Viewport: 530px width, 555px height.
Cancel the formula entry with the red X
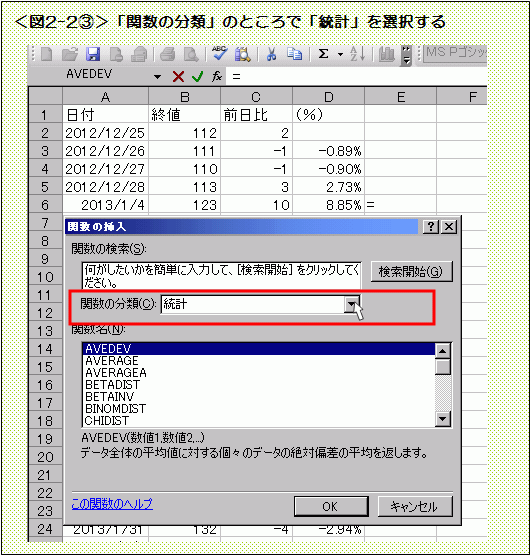click(x=178, y=76)
